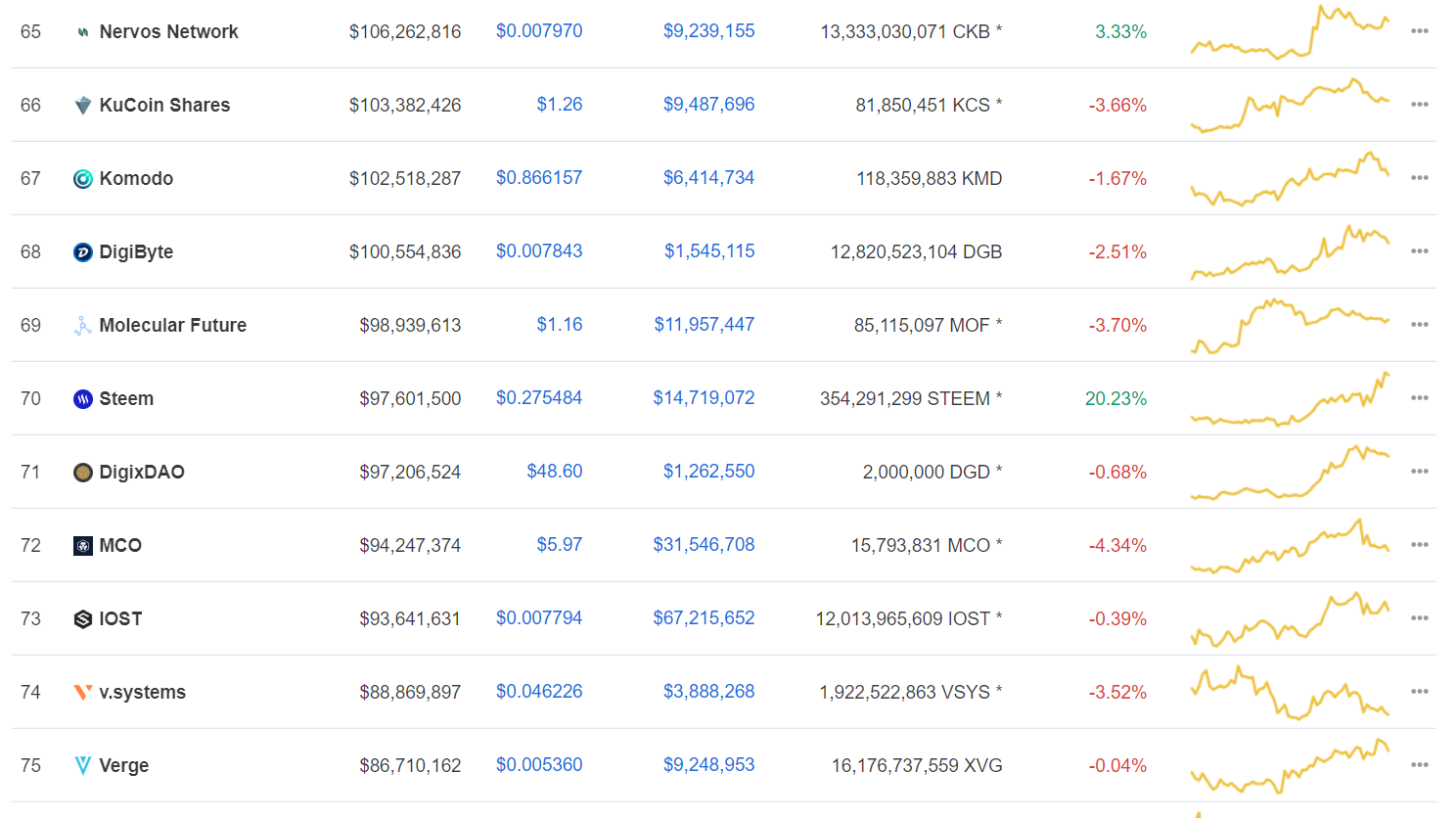This screenshot has width=1456, height=818.
Task: Click IOST price $0.007794
Action: [539, 617]
